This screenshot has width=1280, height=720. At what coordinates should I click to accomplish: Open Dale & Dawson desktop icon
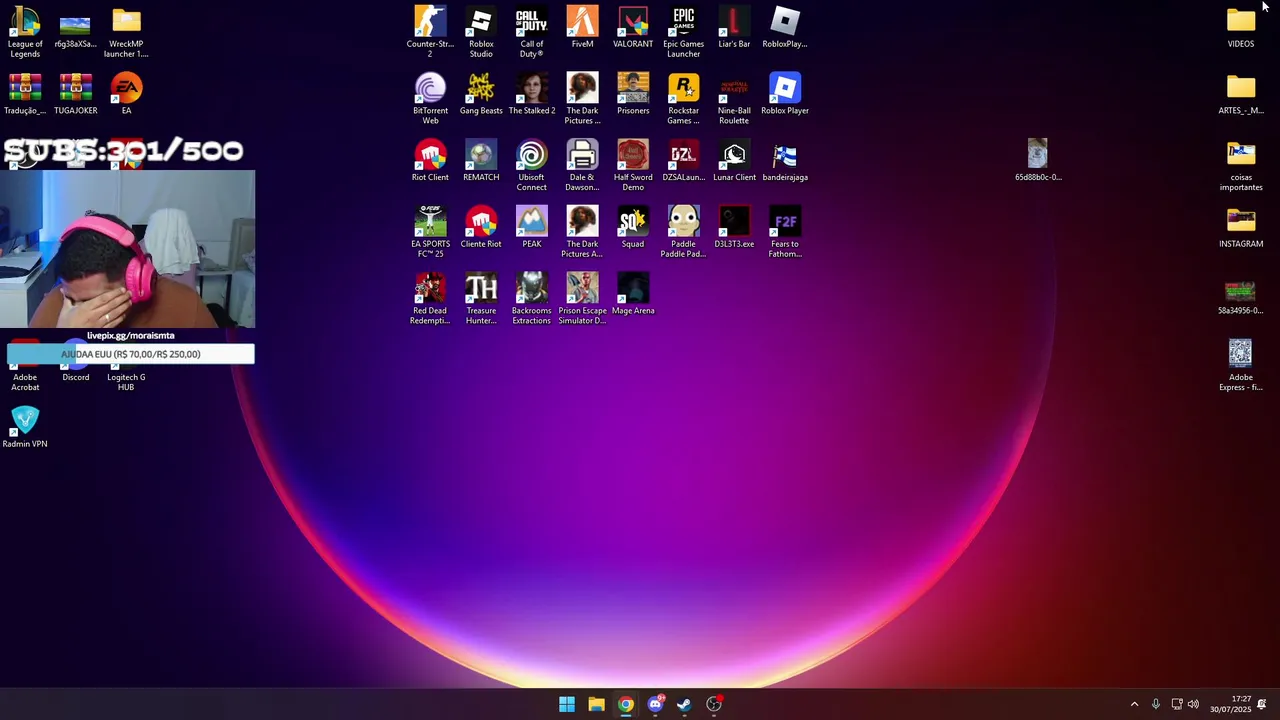(582, 165)
